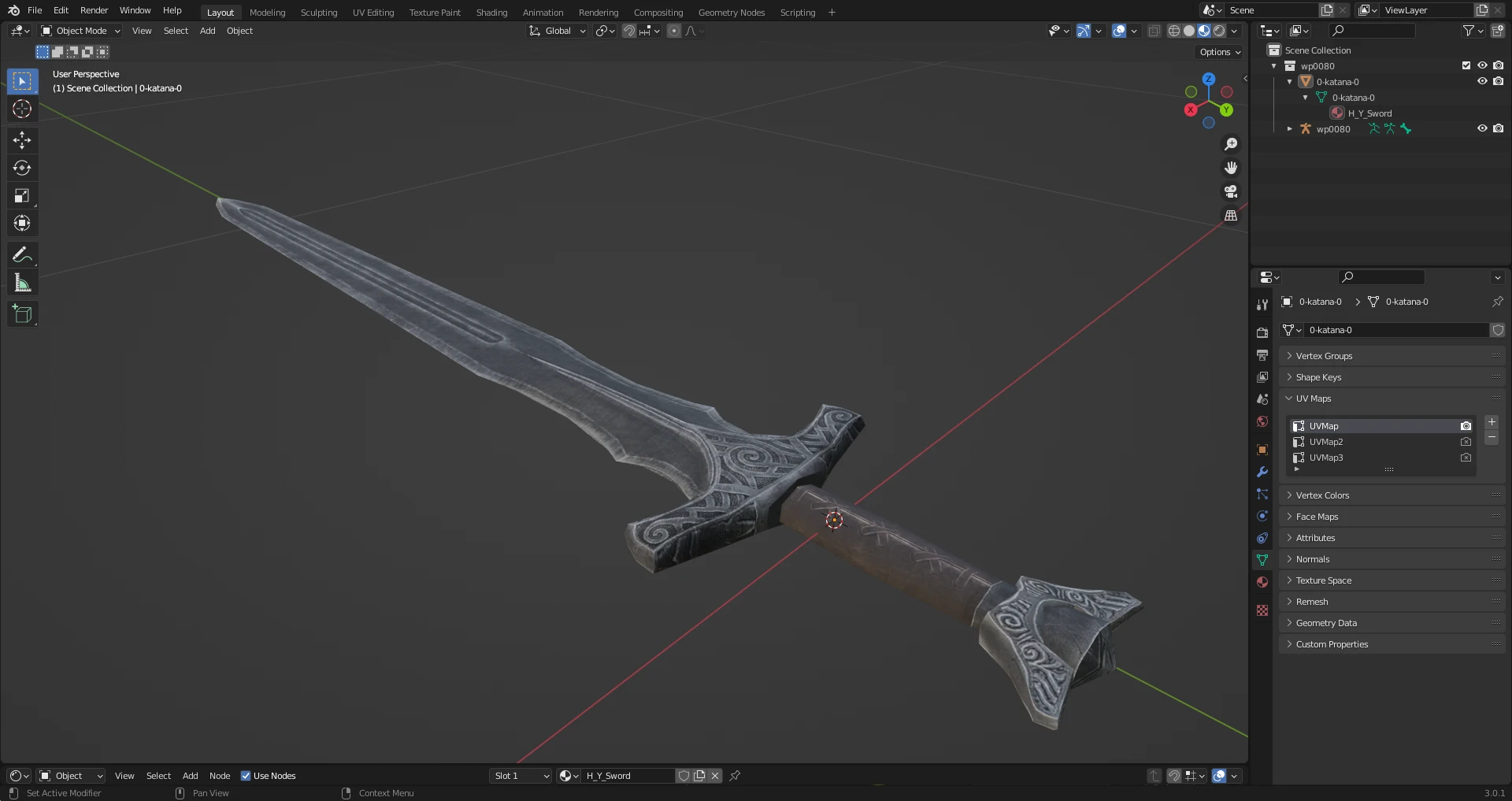This screenshot has height=801, width=1512.
Task: Uncheck the Use Nodes checkbox
Action: pyautogui.click(x=246, y=776)
